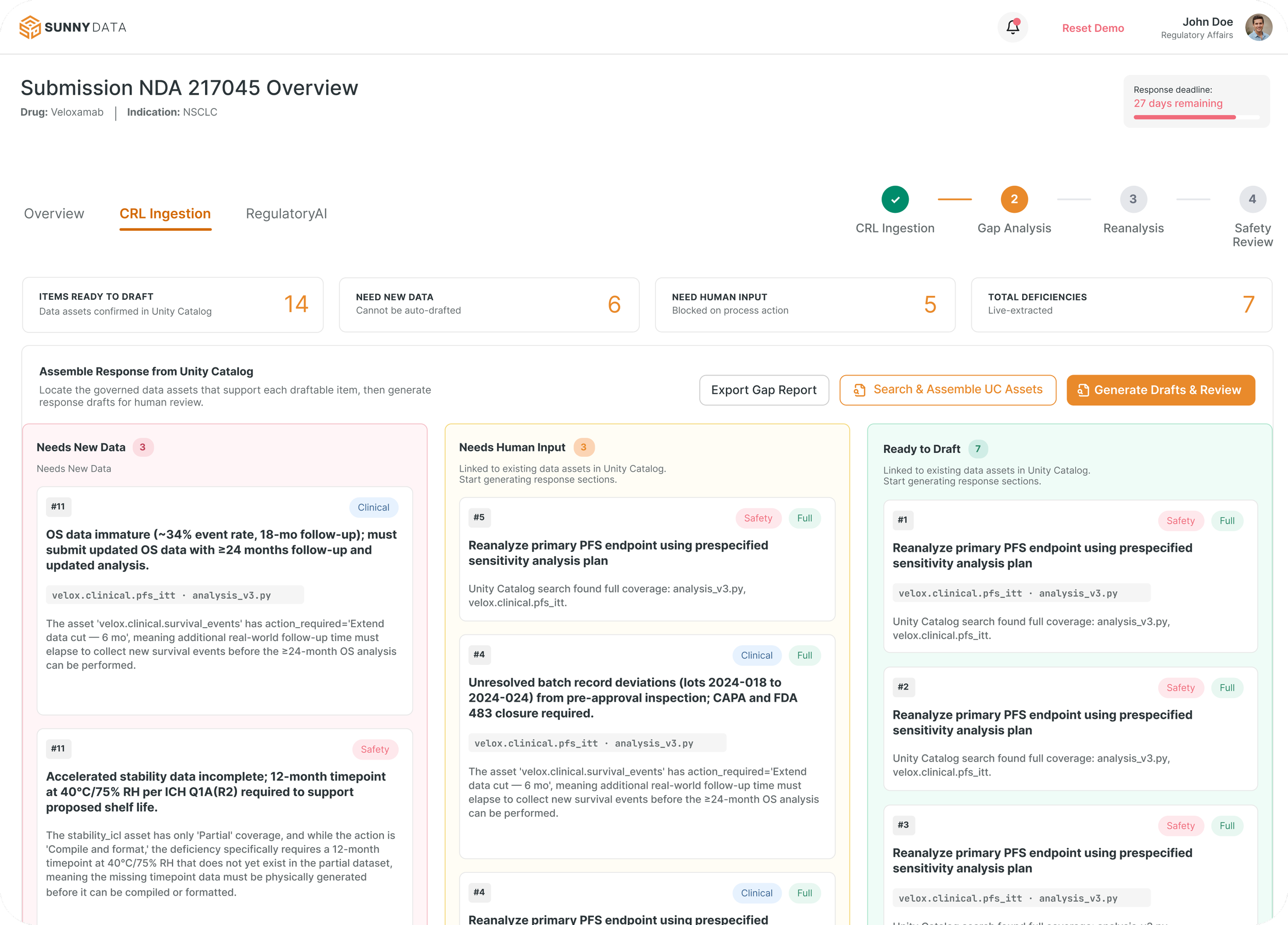This screenshot has width=1288, height=925.
Task: Click the Needs Human Input count badge
Action: tap(583, 447)
